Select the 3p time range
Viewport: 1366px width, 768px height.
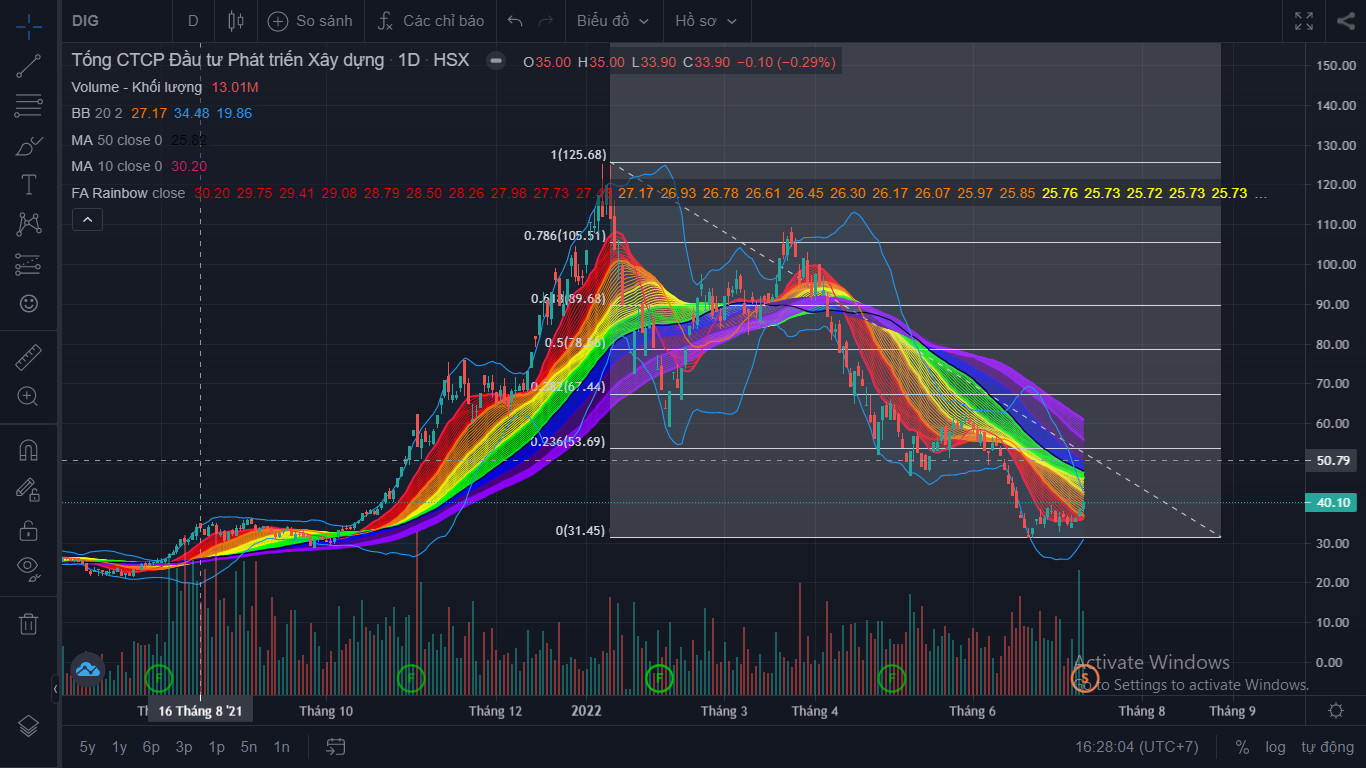[x=184, y=747]
